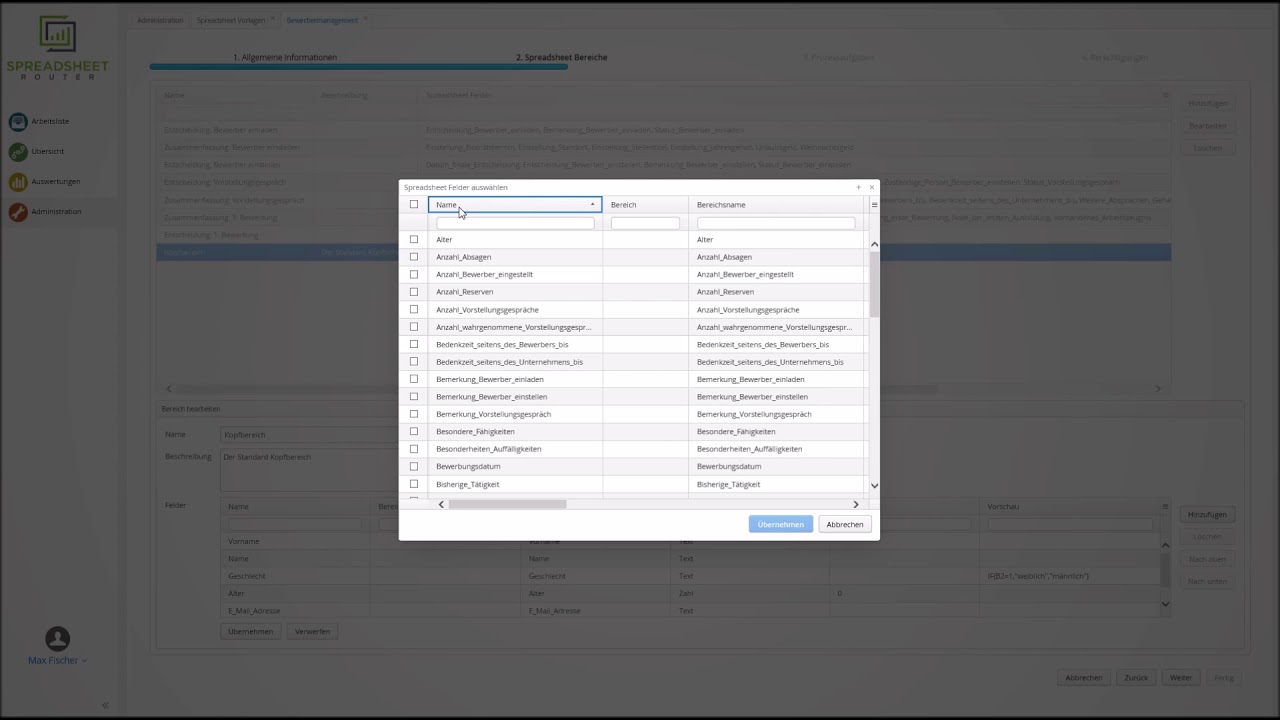
Task: Open Arbeitsliste icon in the sidebar
Action: 18,121
